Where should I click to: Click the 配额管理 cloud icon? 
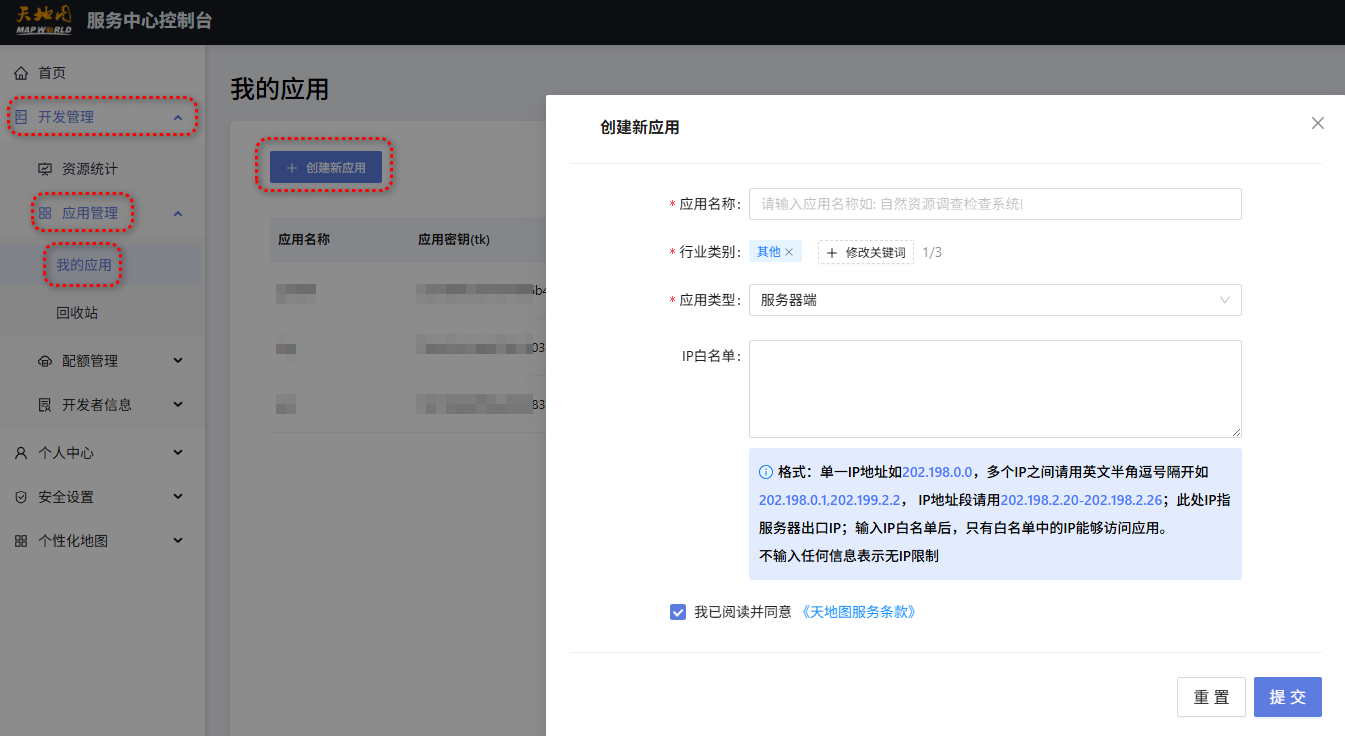(x=45, y=361)
